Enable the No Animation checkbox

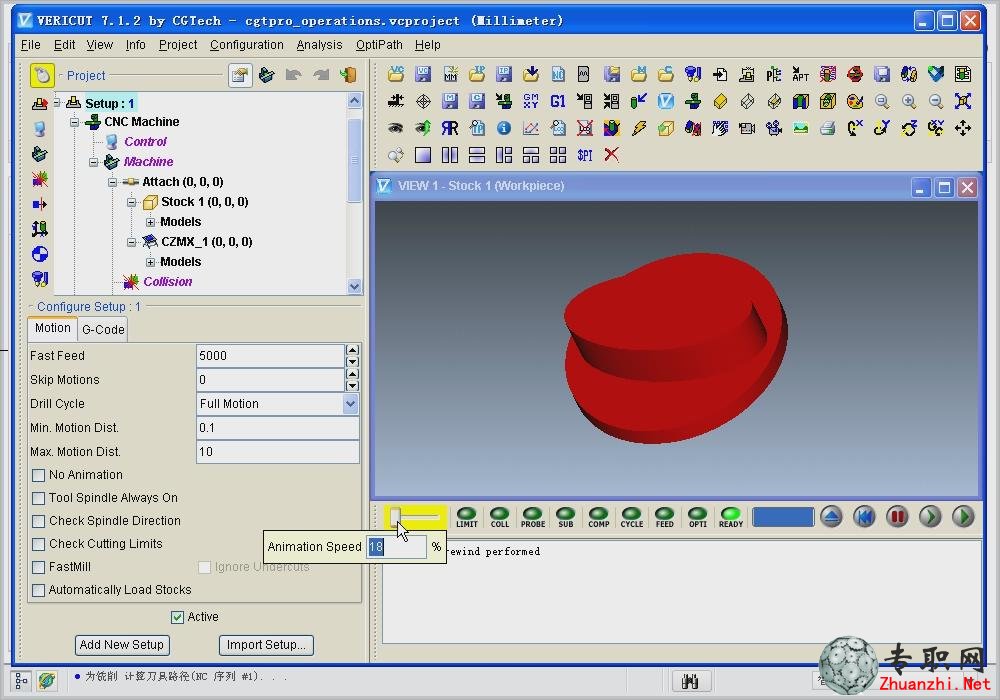pos(38,475)
